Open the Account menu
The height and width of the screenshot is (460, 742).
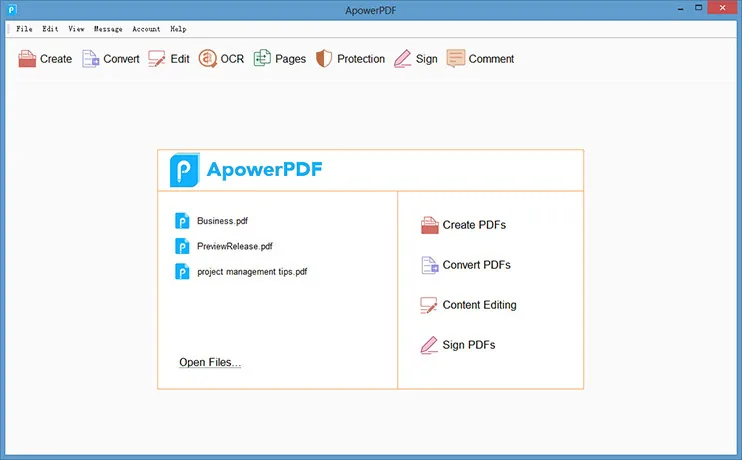(x=146, y=29)
